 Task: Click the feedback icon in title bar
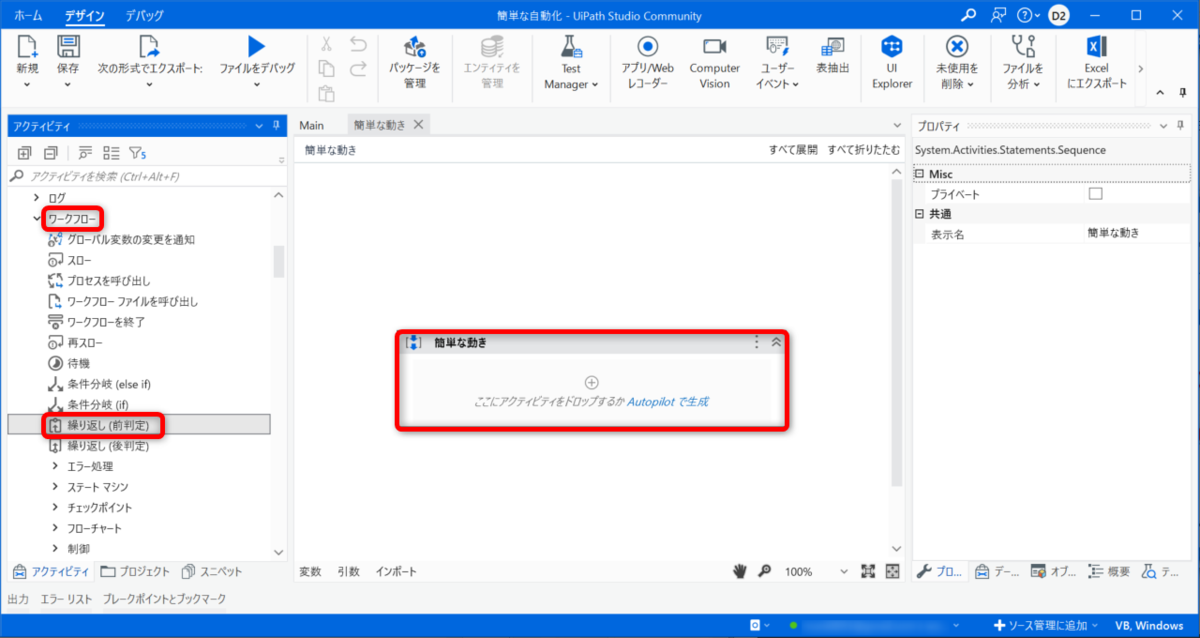pyautogui.click(x=998, y=15)
